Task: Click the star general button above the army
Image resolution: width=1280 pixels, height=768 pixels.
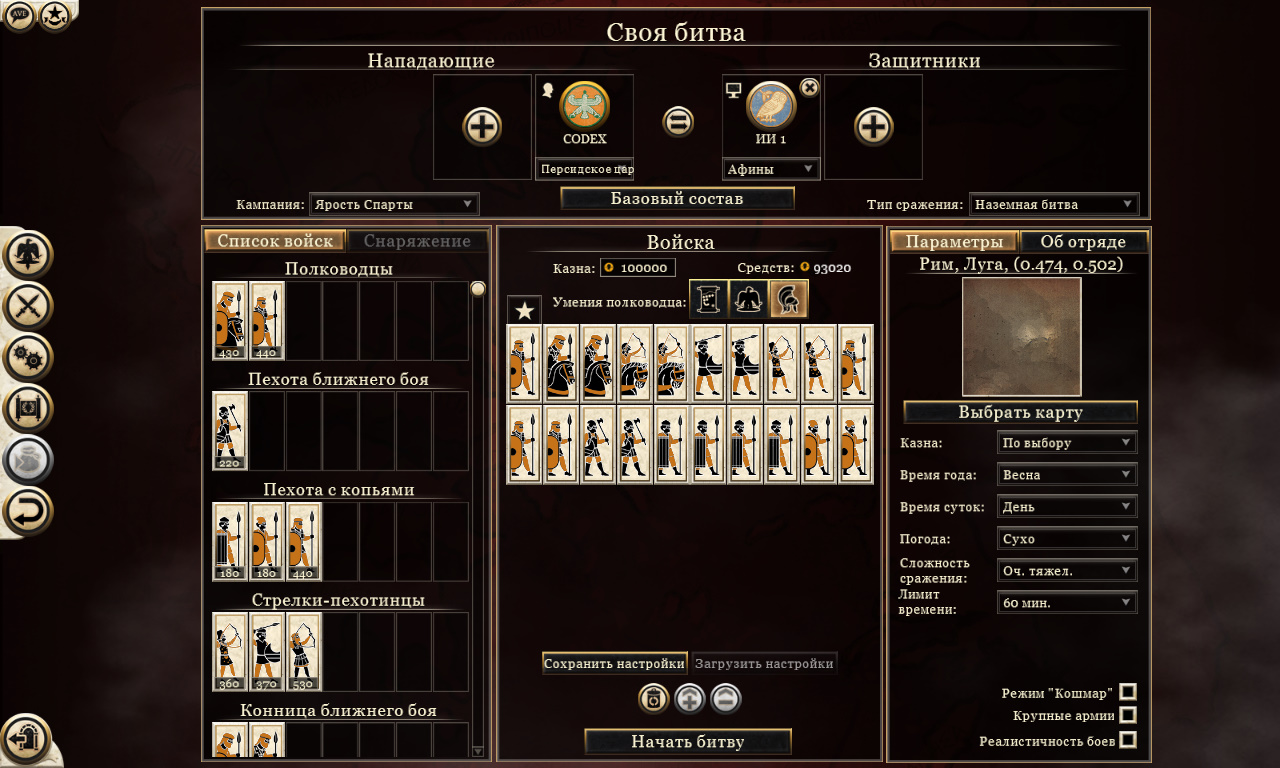Action: pyautogui.click(x=524, y=310)
